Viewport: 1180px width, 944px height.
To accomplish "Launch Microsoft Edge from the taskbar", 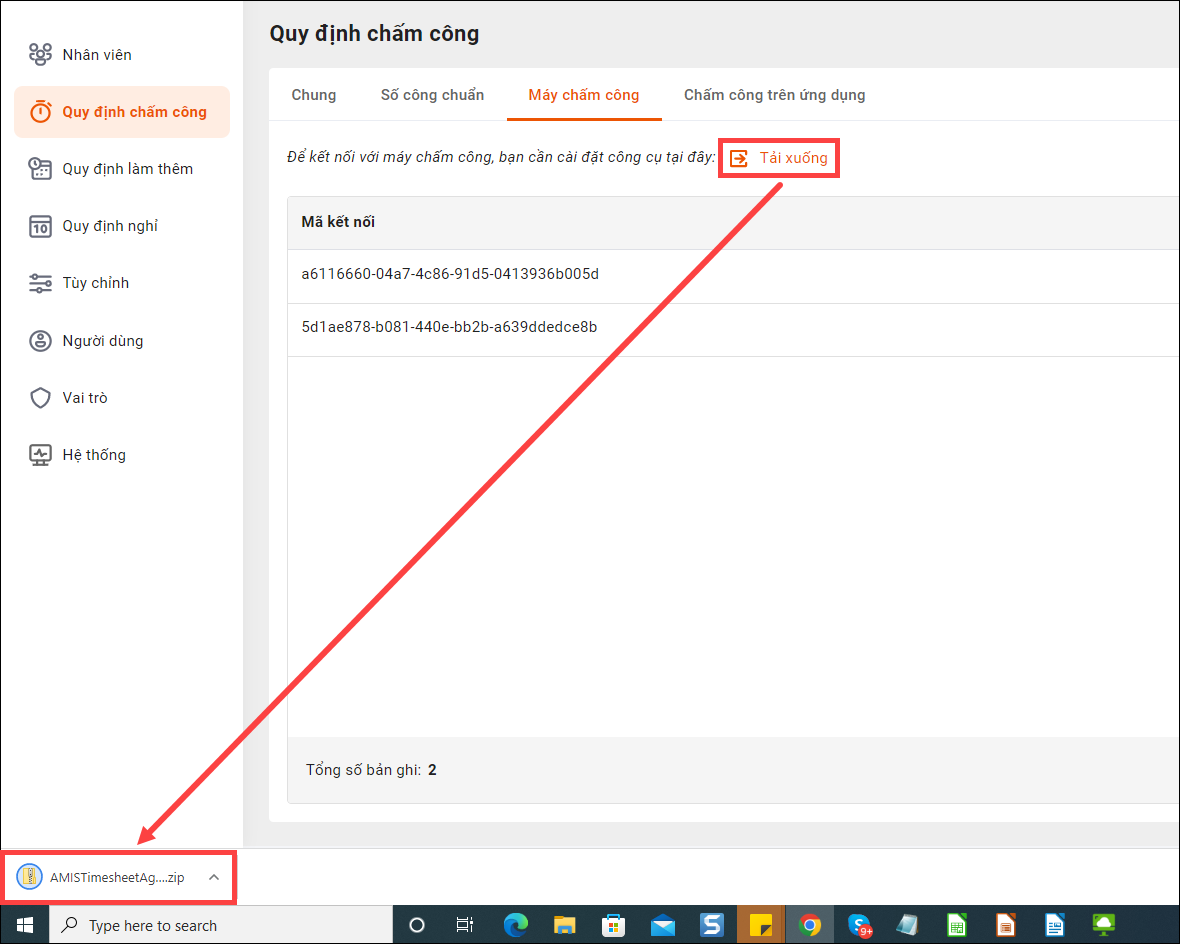I will coord(515,925).
